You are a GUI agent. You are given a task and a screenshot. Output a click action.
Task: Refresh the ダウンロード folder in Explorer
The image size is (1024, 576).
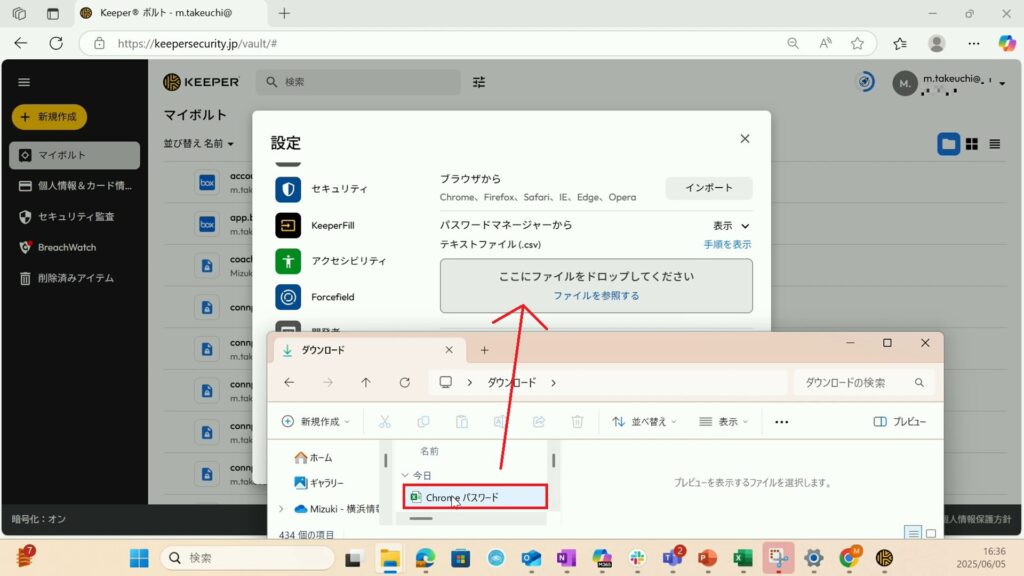pos(405,383)
